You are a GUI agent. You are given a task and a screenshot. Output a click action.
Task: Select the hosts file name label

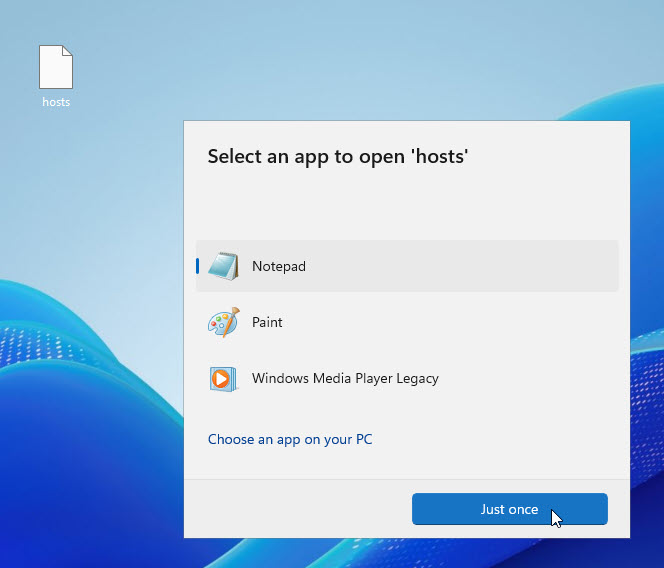(x=56, y=102)
